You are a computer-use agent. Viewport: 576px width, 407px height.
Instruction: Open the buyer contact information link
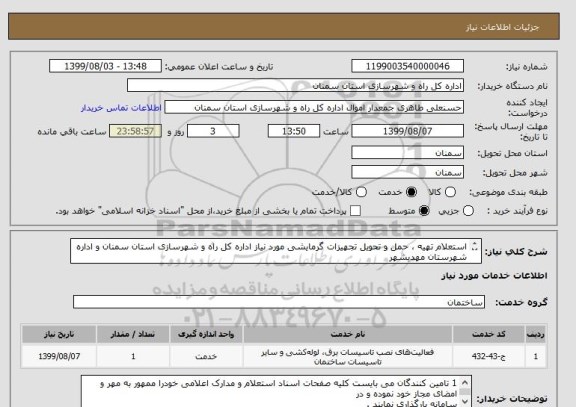[121, 108]
